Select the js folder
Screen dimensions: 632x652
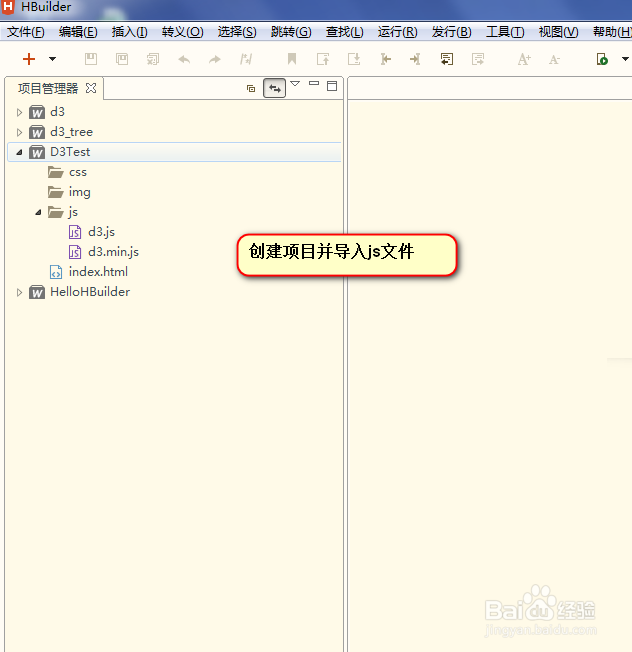(73, 212)
